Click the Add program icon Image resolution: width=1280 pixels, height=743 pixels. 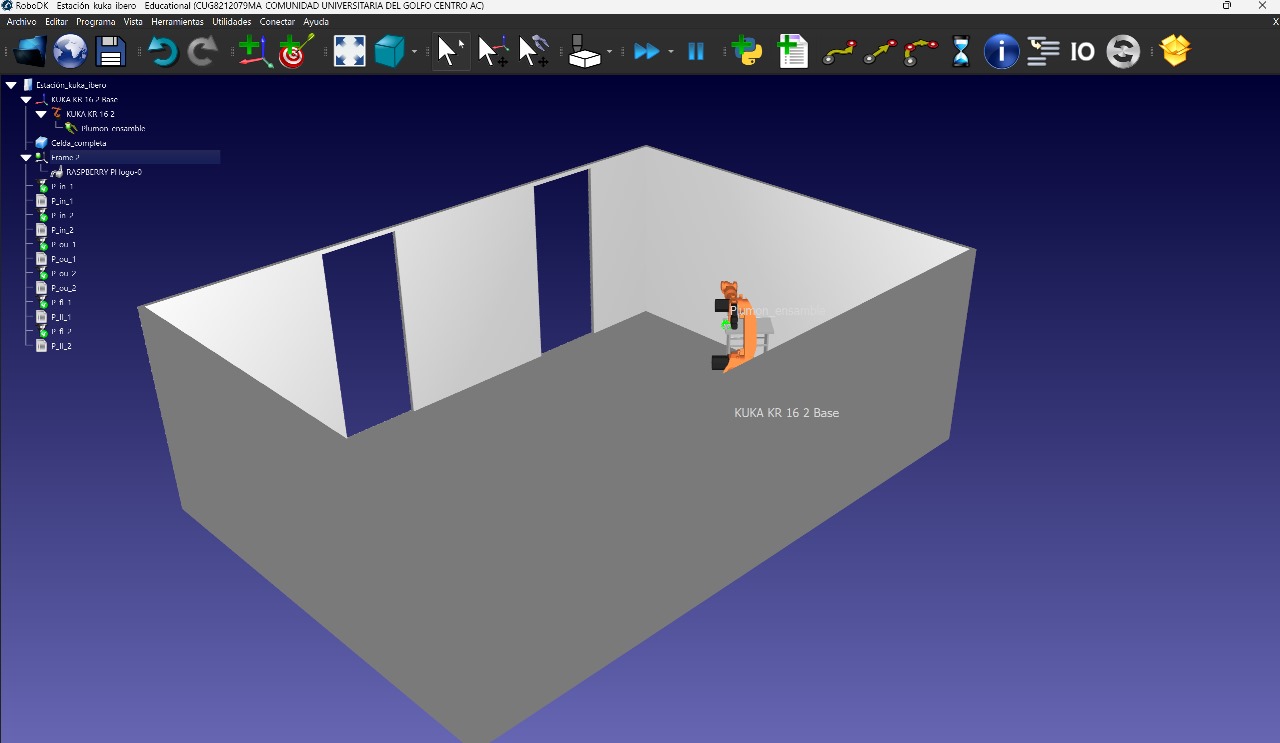792,51
